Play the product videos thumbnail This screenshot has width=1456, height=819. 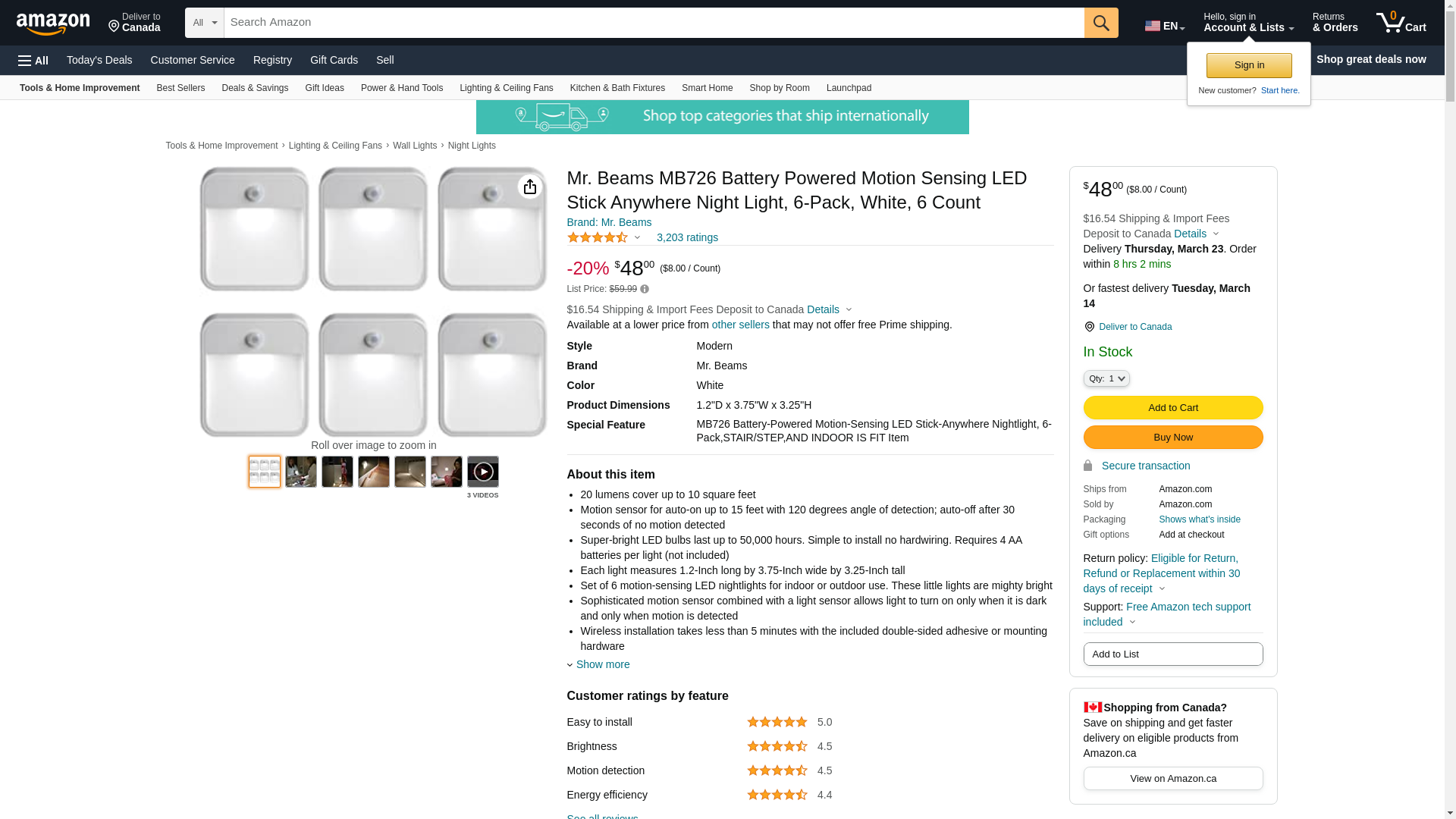coord(483,472)
